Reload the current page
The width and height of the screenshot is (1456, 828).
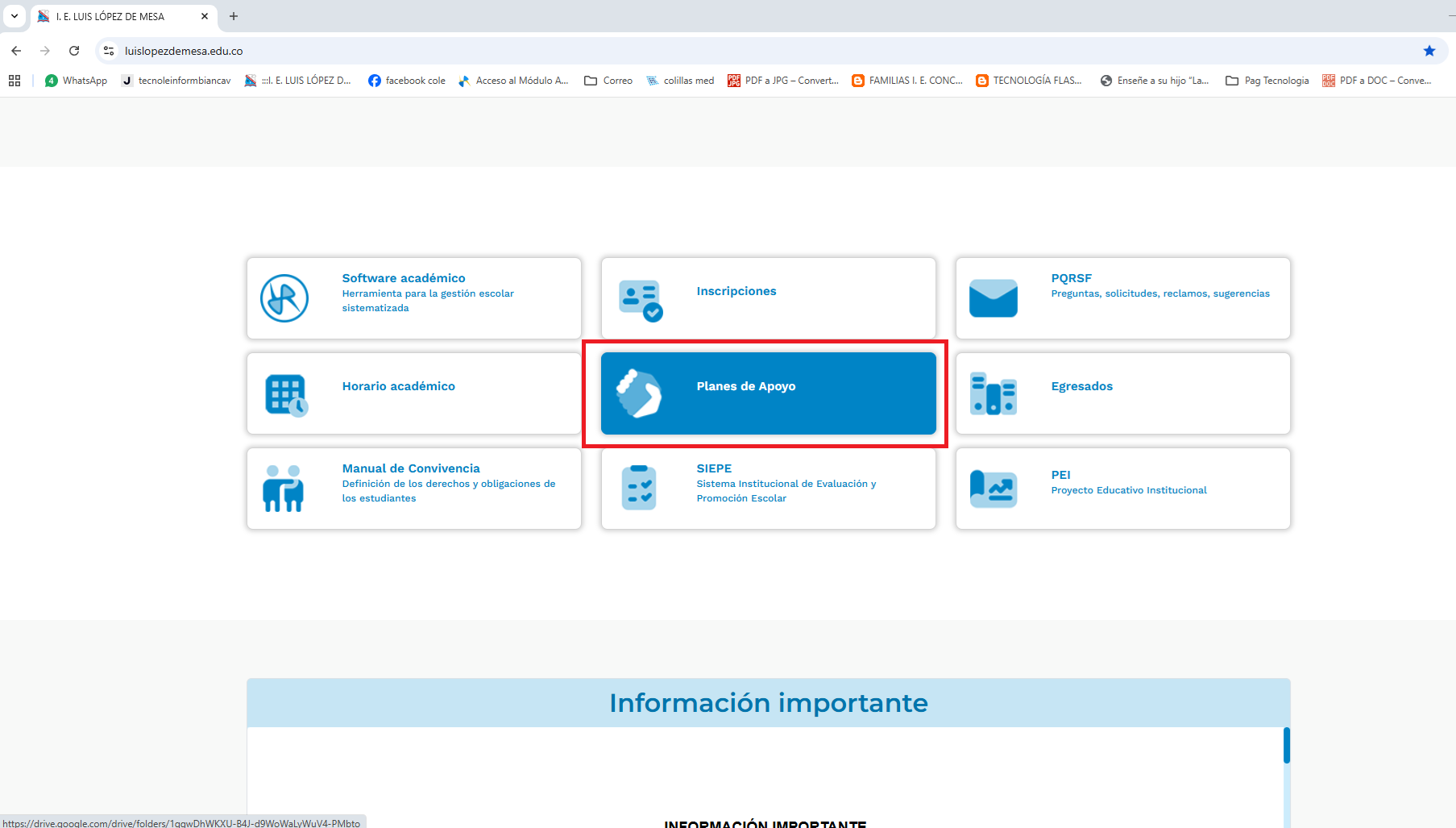pos(74,51)
